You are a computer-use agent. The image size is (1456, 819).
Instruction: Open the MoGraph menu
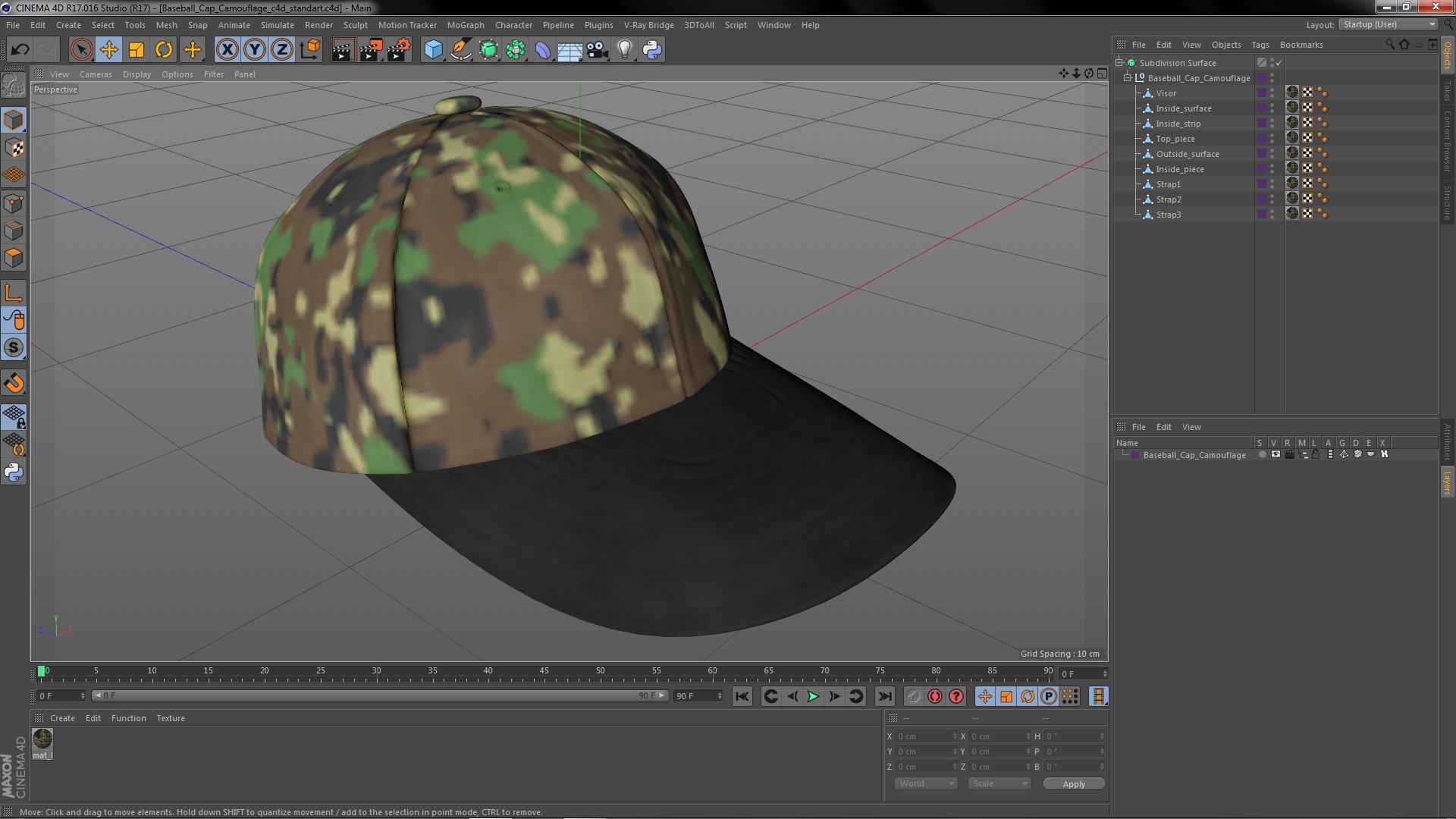(x=465, y=25)
